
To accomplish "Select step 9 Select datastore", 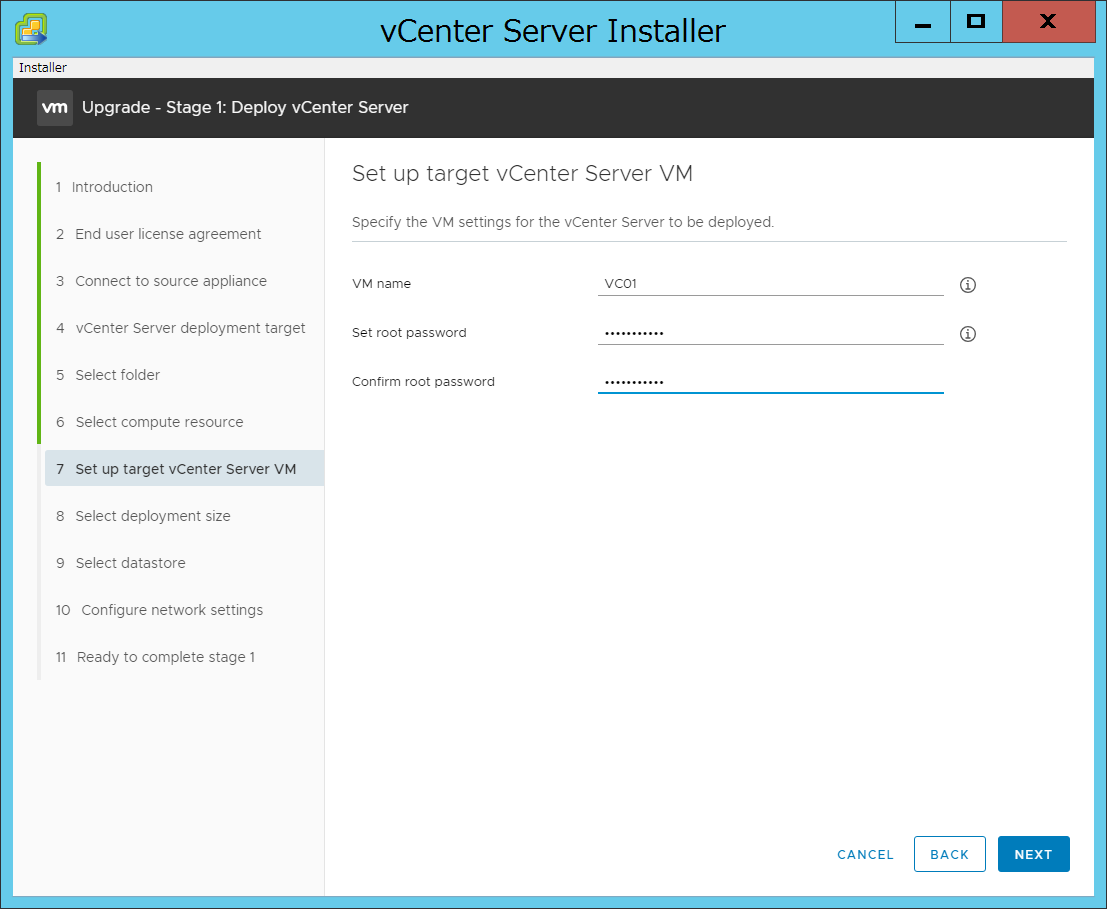I will click(121, 563).
